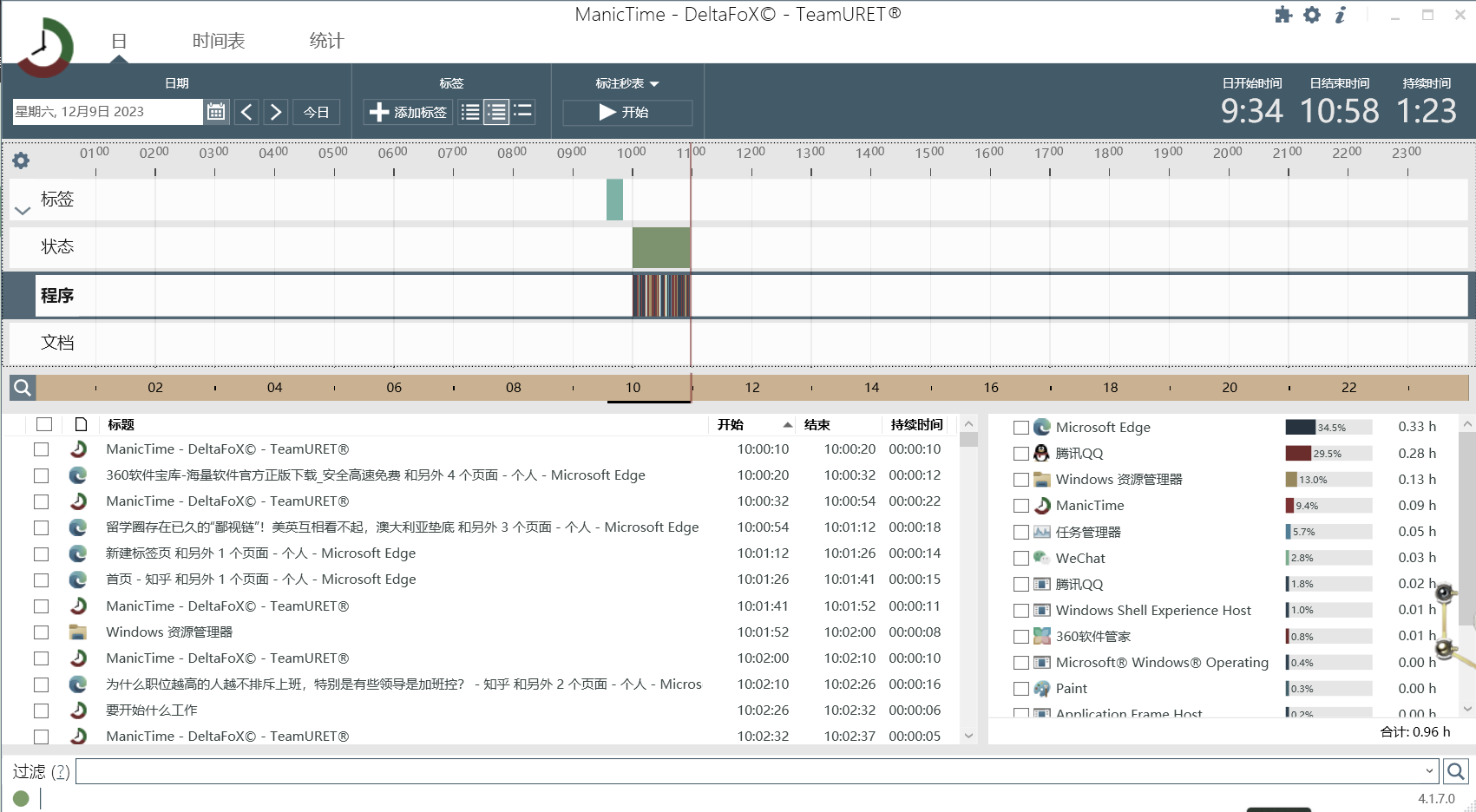Click the document column header icon

81,424
